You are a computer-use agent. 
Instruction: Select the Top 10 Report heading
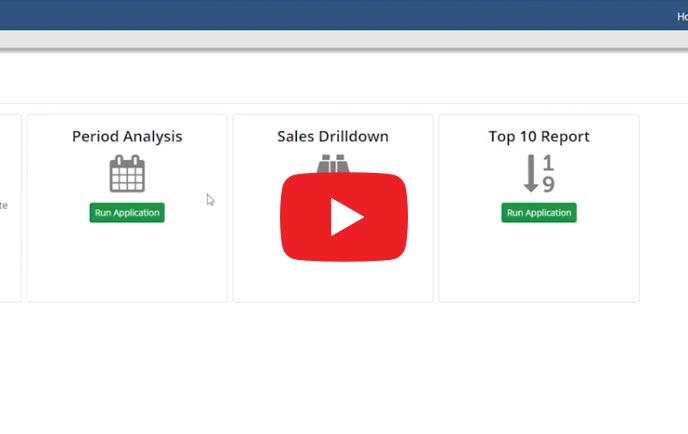point(539,137)
